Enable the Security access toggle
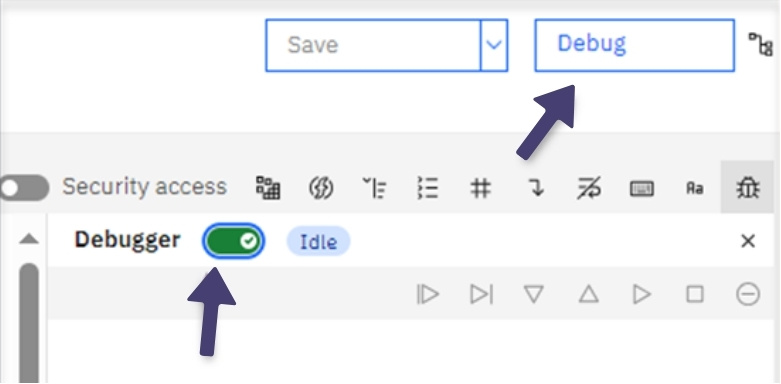This screenshot has width=781, height=384. click(x=23, y=188)
